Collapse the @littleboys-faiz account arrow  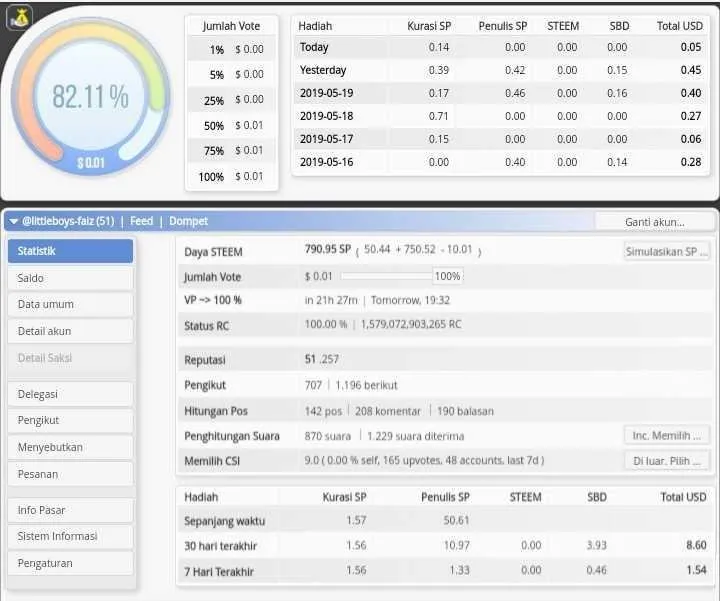(13, 222)
